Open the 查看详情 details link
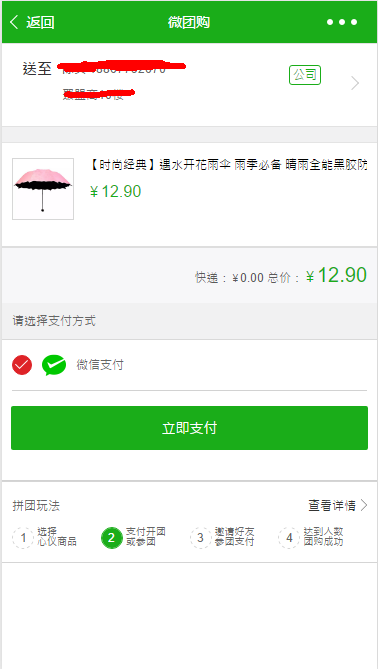 click(x=332, y=506)
